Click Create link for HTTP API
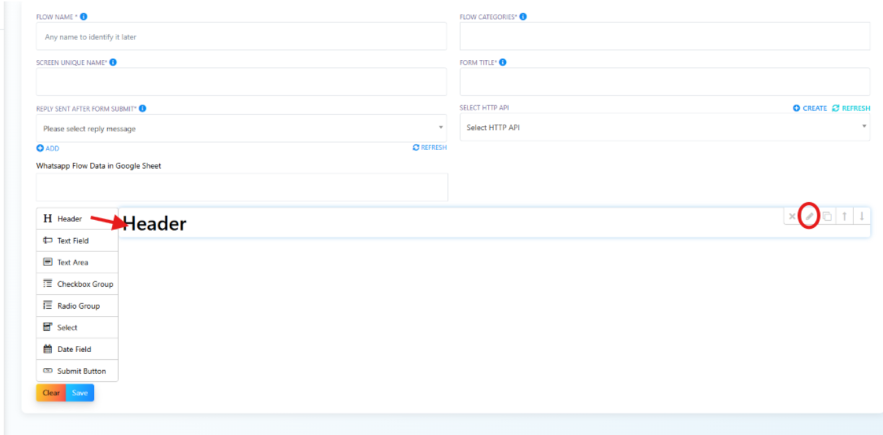This screenshot has width=883, height=435. coord(810,108)
